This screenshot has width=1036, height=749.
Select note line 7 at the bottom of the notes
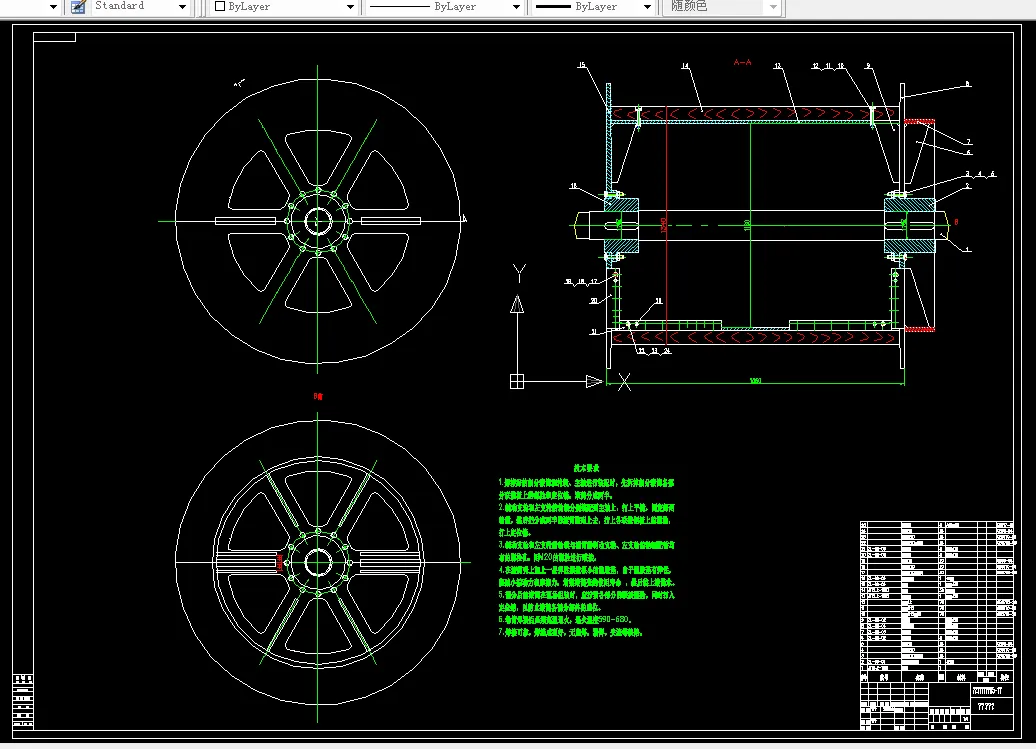(x=570, y=632)
